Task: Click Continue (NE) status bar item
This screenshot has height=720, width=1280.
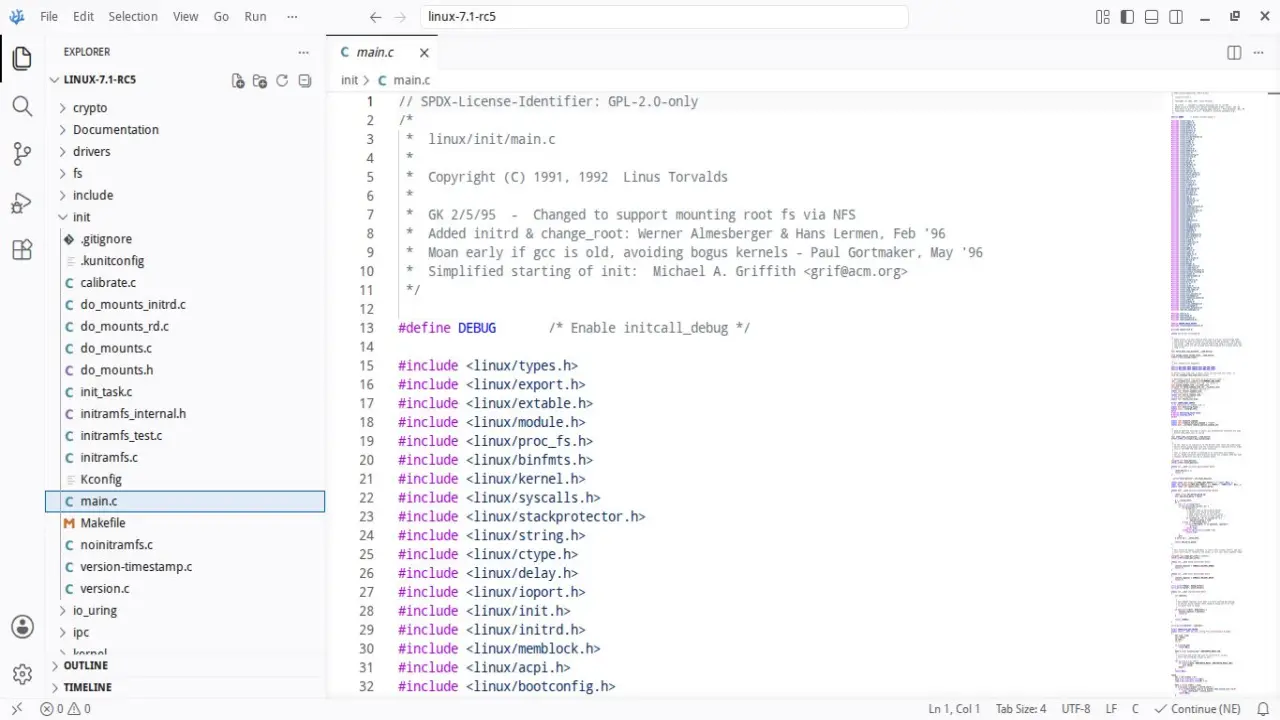Action: pos(1197,709)
